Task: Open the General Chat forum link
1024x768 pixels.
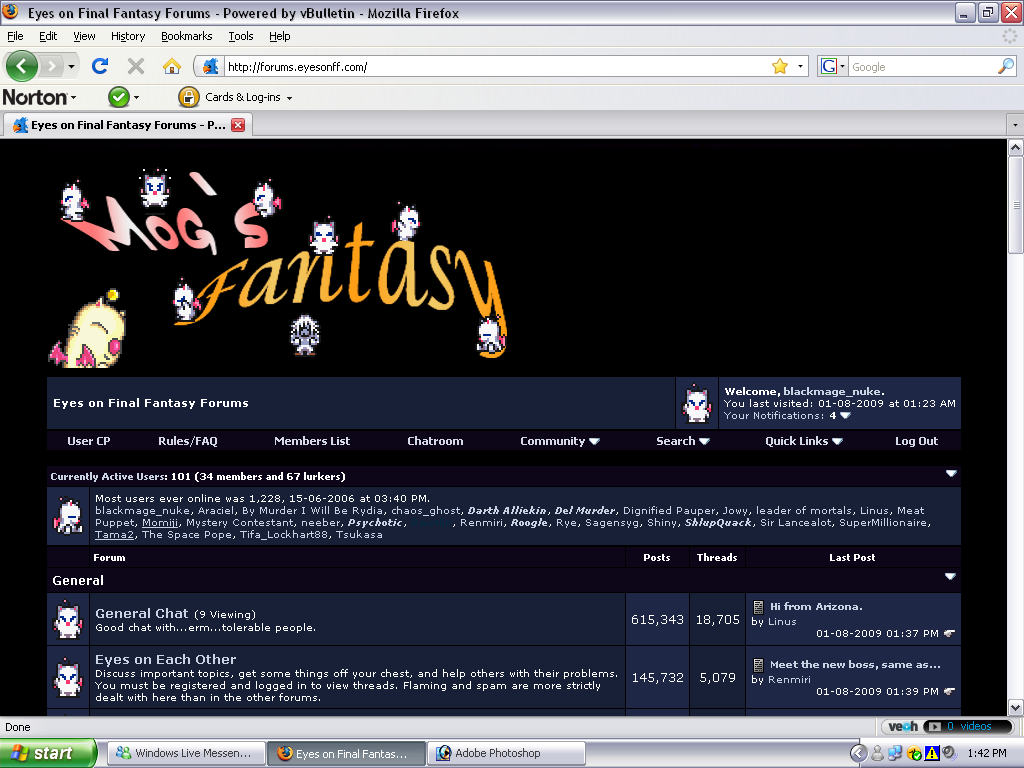Action: [x=142, y=613]
